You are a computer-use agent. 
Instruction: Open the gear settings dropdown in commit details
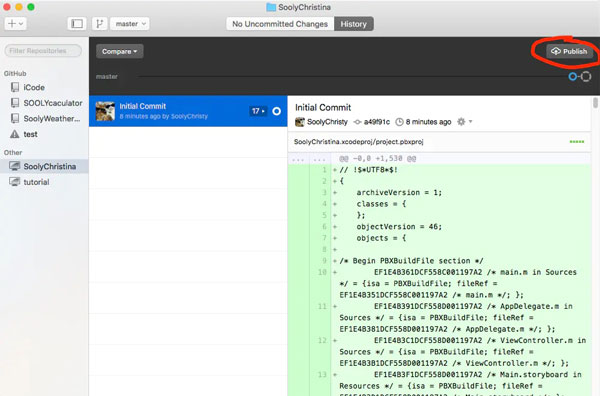465,122
